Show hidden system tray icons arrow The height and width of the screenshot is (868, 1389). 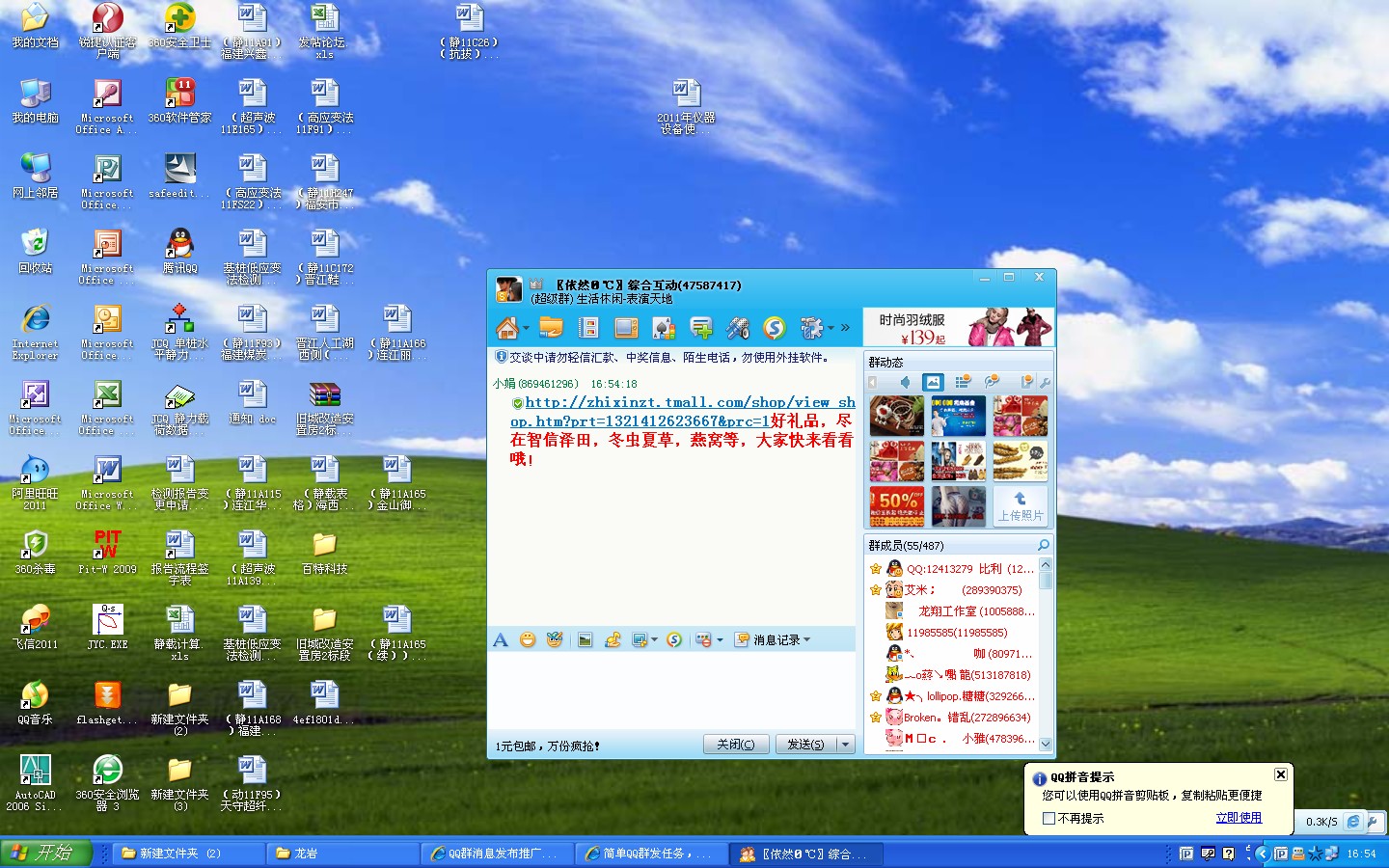1262,854
